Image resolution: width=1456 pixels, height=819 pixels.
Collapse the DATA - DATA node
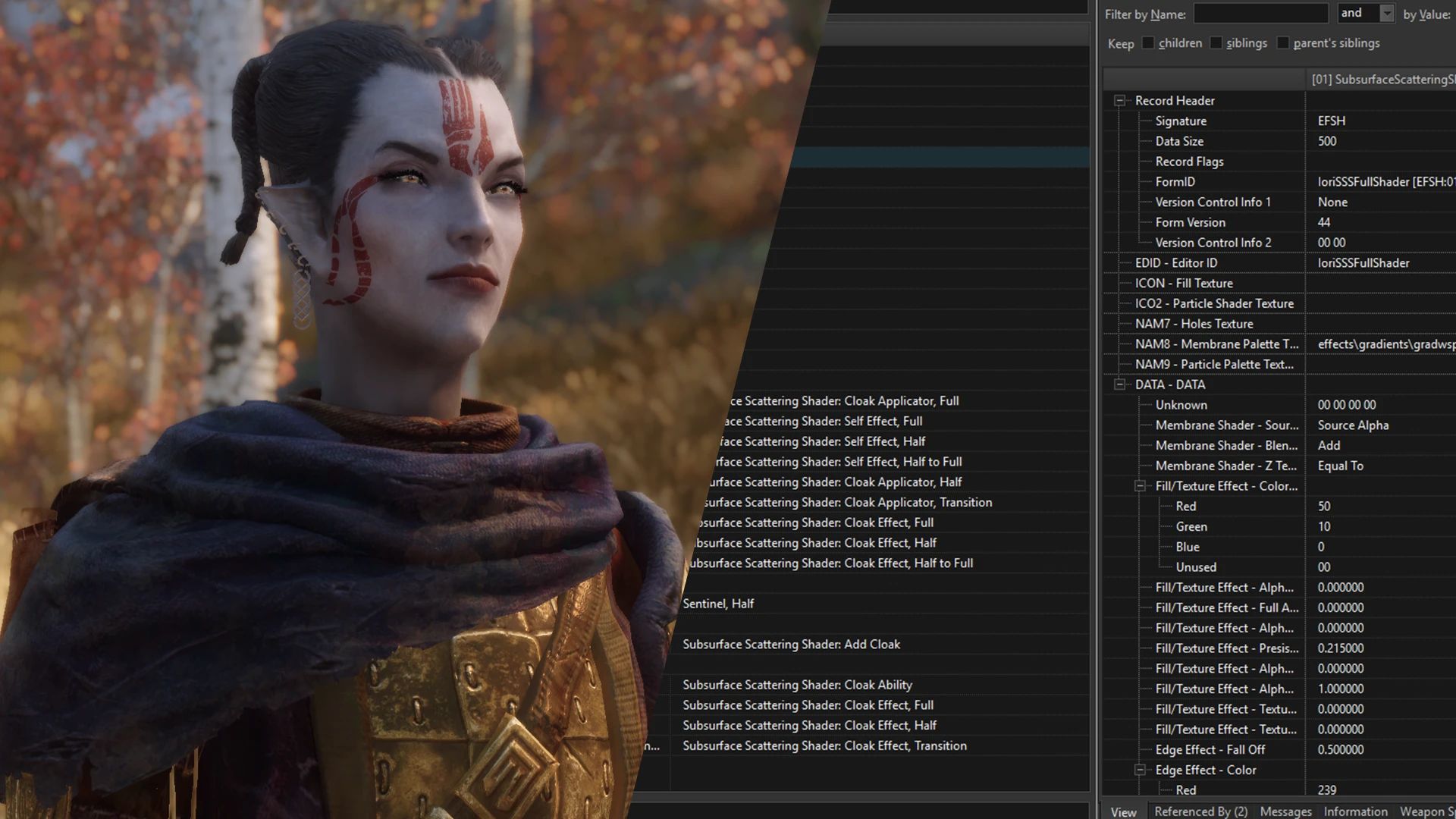1119,384
